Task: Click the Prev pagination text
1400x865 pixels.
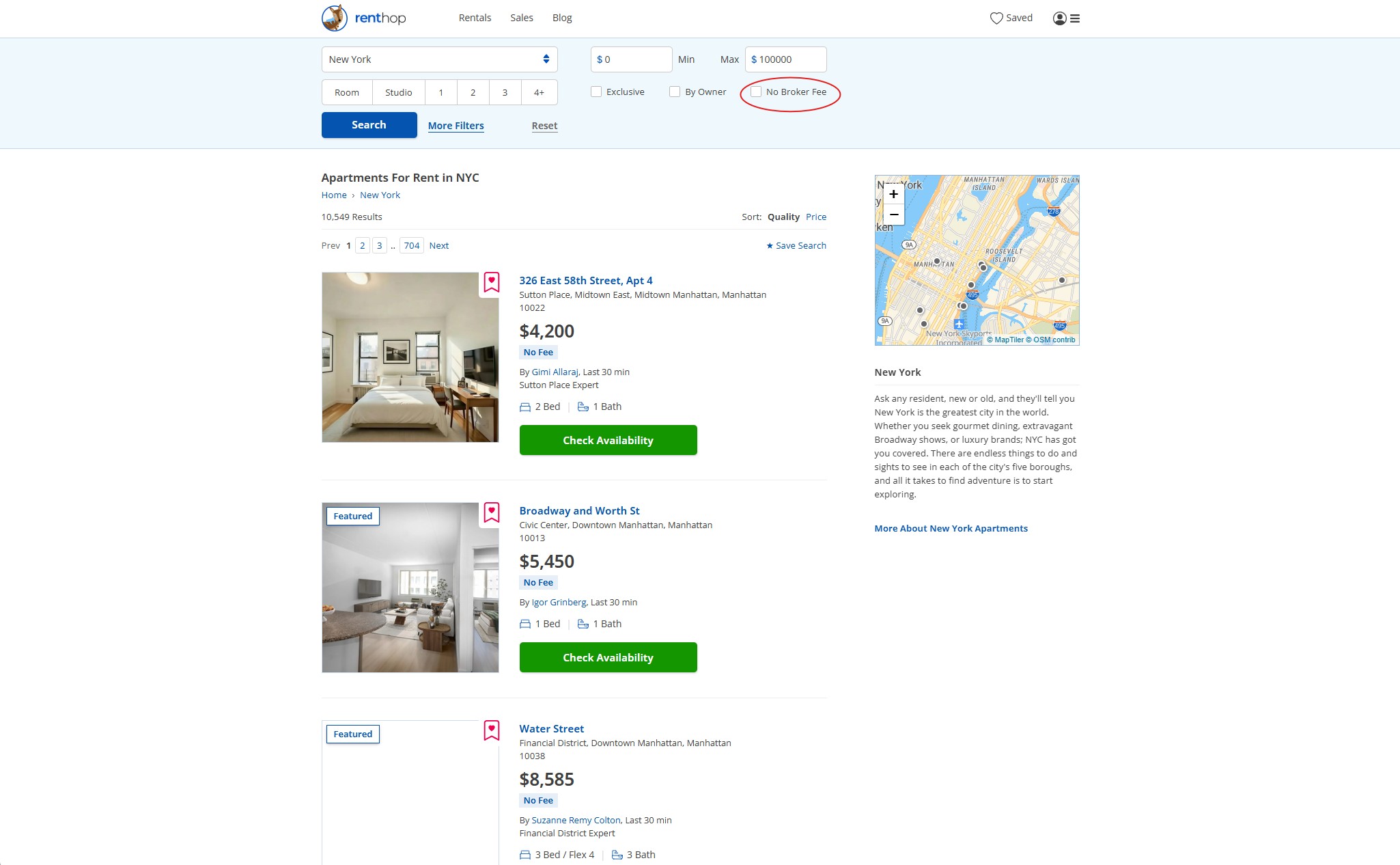Action: coord(331,245)
